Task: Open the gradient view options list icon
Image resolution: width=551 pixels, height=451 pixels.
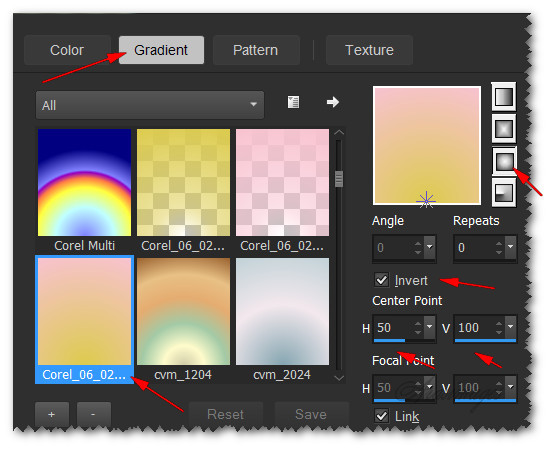Action: pyautogui.click(x=293, y=102)
